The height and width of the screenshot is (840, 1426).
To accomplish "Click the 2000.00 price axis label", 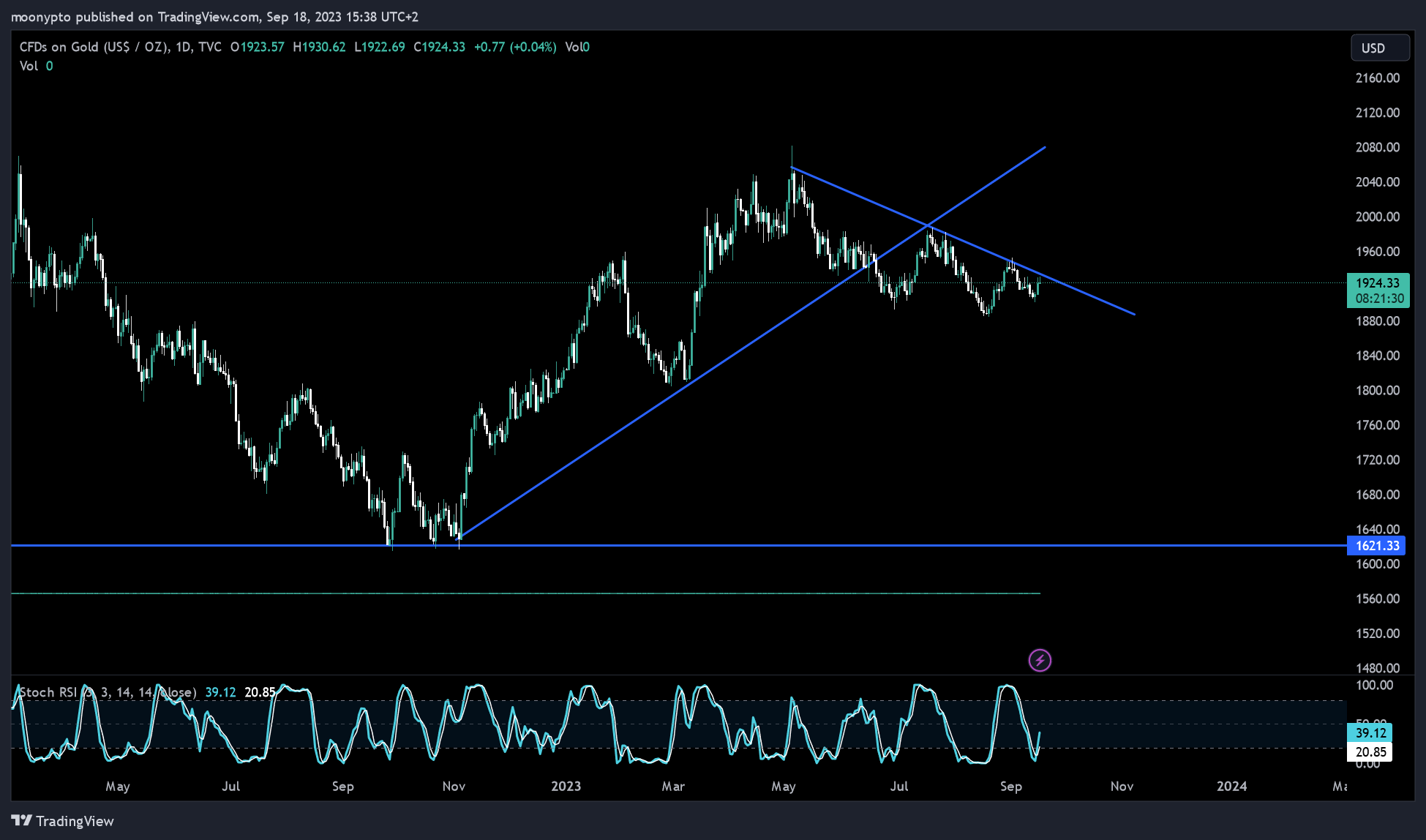I will [1377, 217].
